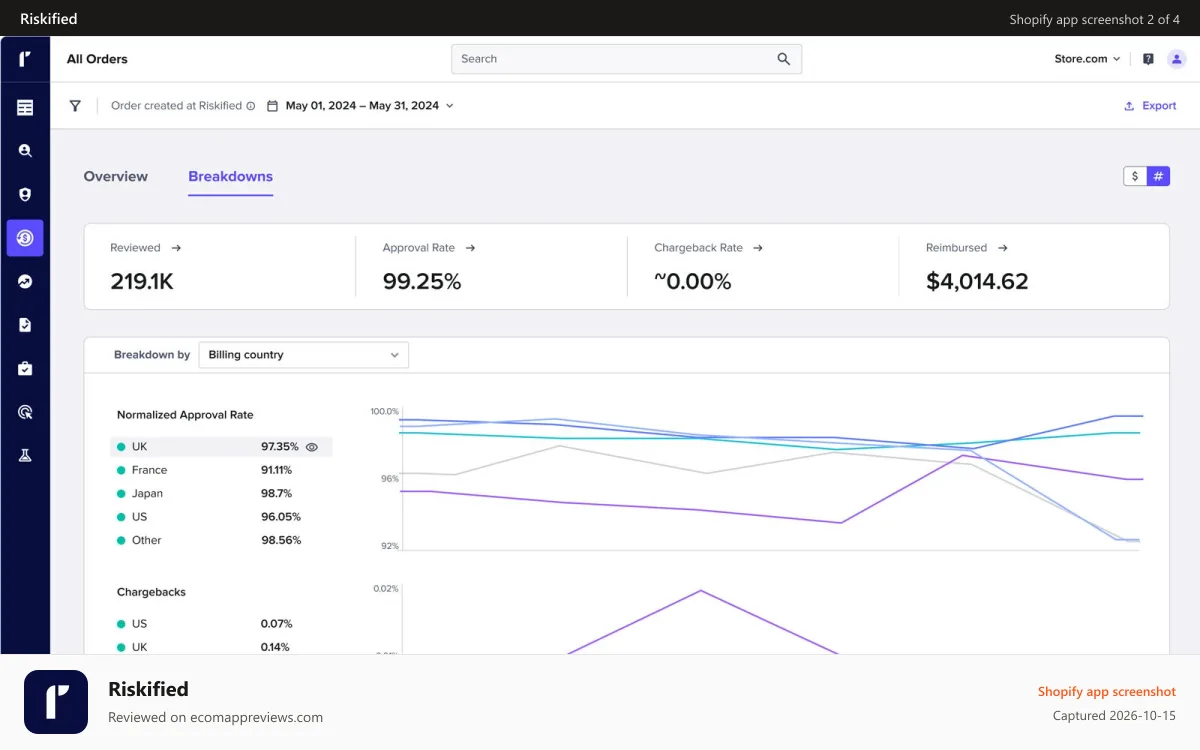Image resolution: width=1200 pixels, height=750 pixels.
Task: Open the help question mark icon
Action: (x=1148, y=59)
